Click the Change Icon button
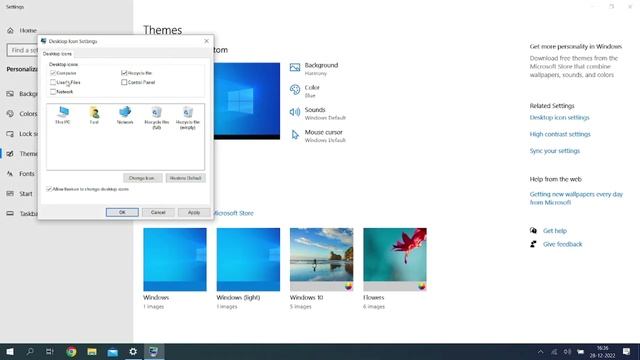The height and width of the screenshot is (360, 640). click(x=142, y=178)
